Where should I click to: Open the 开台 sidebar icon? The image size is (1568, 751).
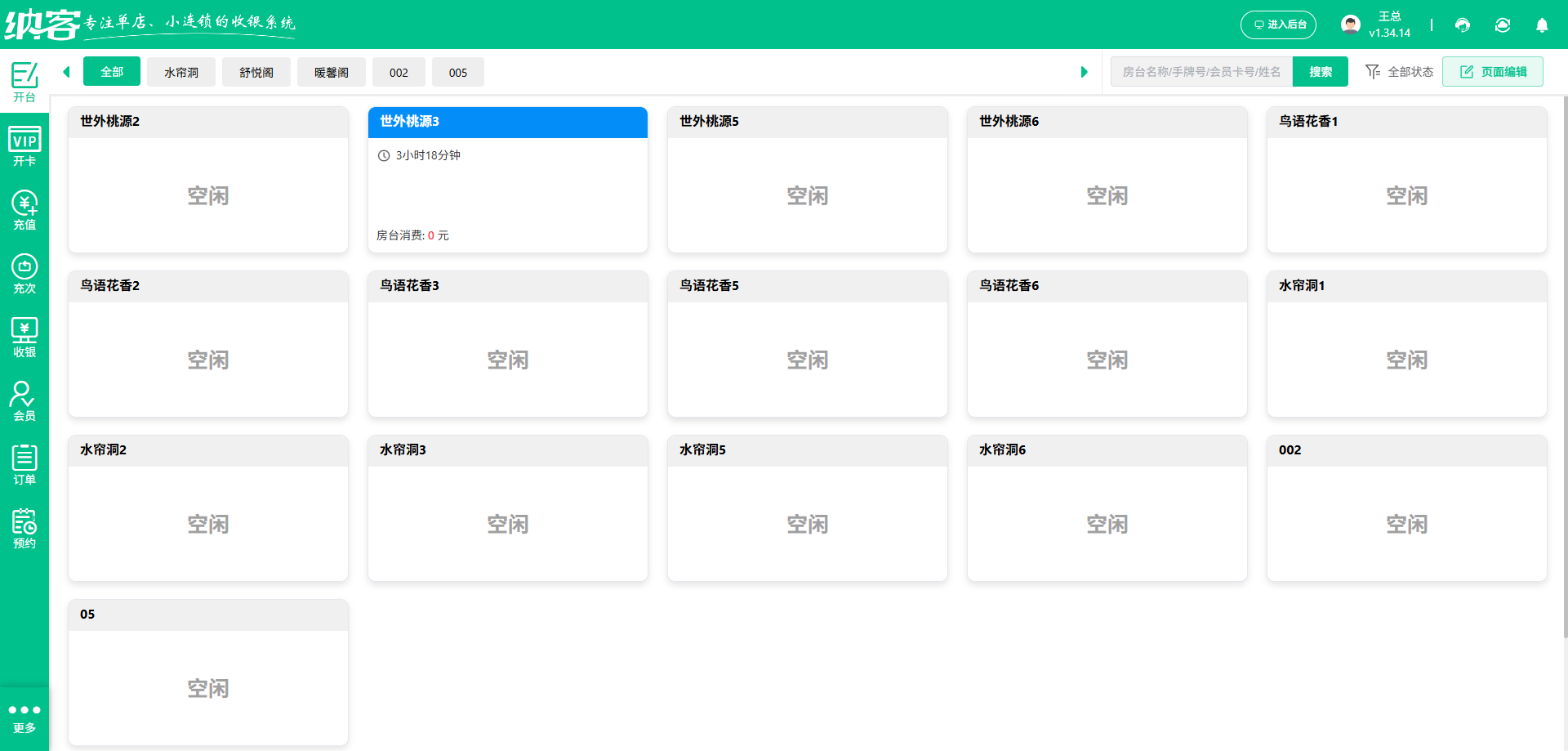(24, 82)
